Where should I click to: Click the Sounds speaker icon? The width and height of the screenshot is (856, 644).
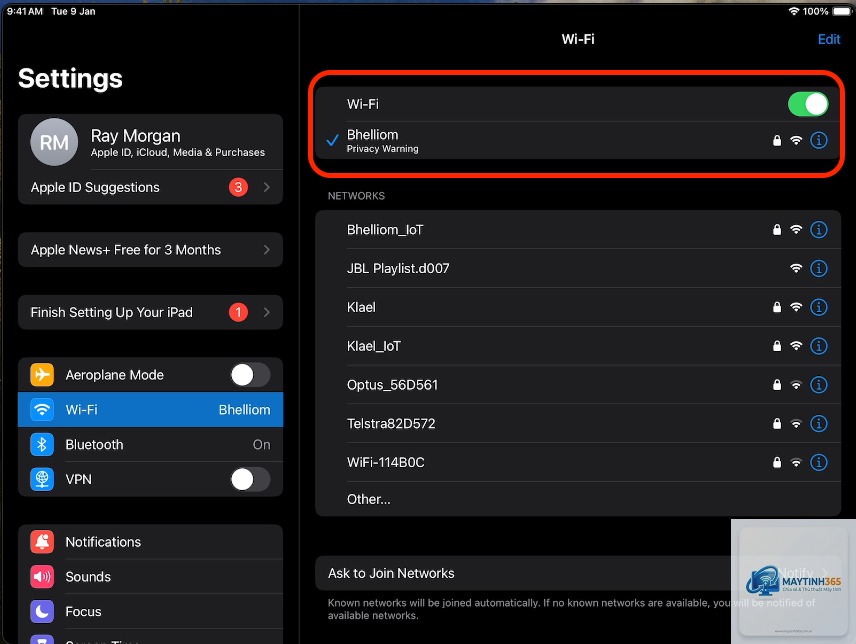click(x=42, y=577)
